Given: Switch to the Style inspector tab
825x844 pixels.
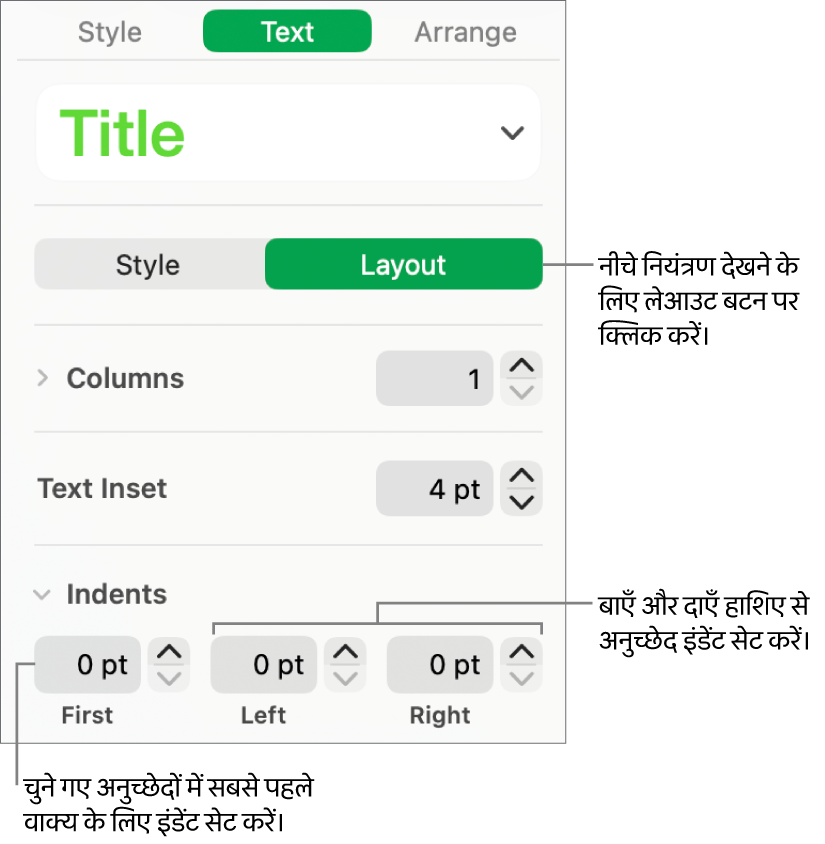Looking at the screenshot, I should pyautogui.click(x=110, y=32).
